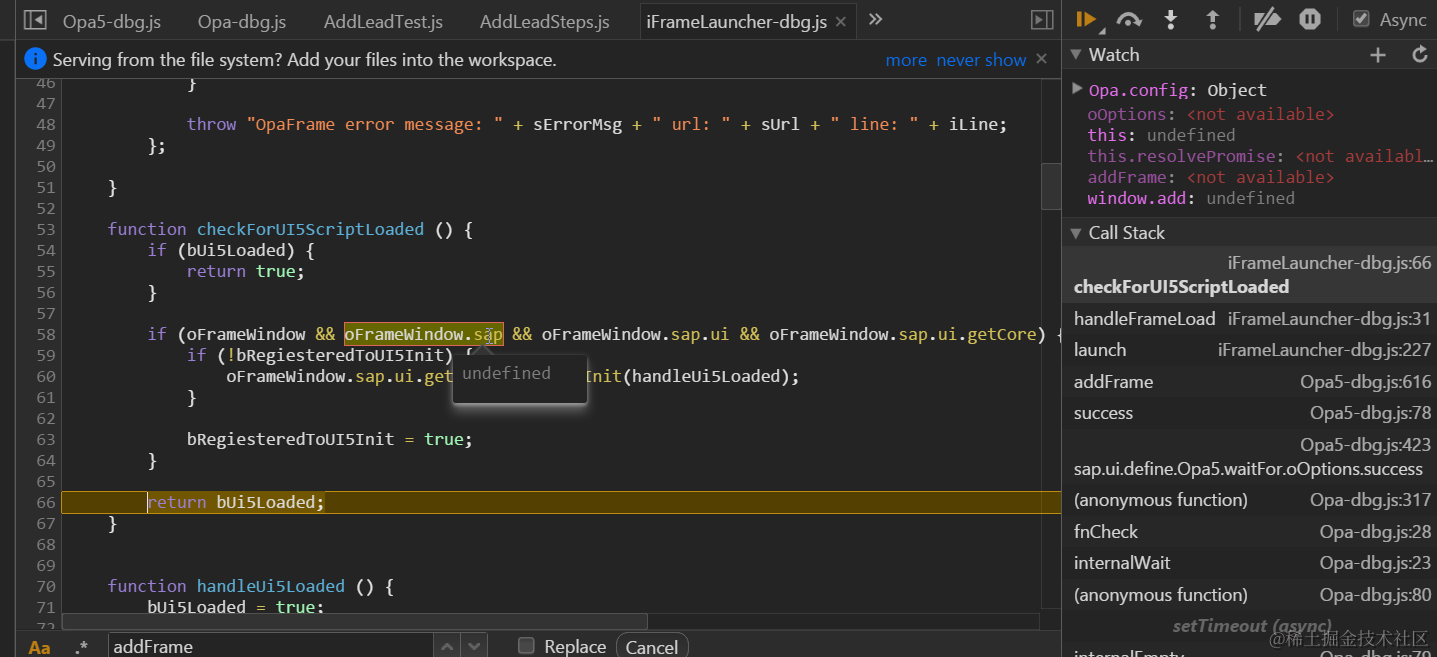The width and height of the screenshot is (1437, 657).
Task: Collapse the Call Stack section
Action: (x=1076, y=233)
